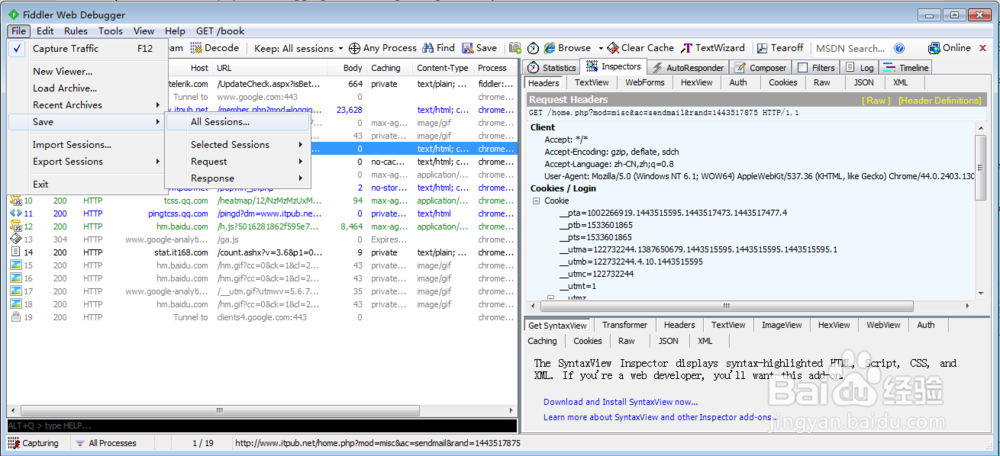1000x456 pixels.
Task: Click the [Header Definitions] link
Action: click(939, 101)
